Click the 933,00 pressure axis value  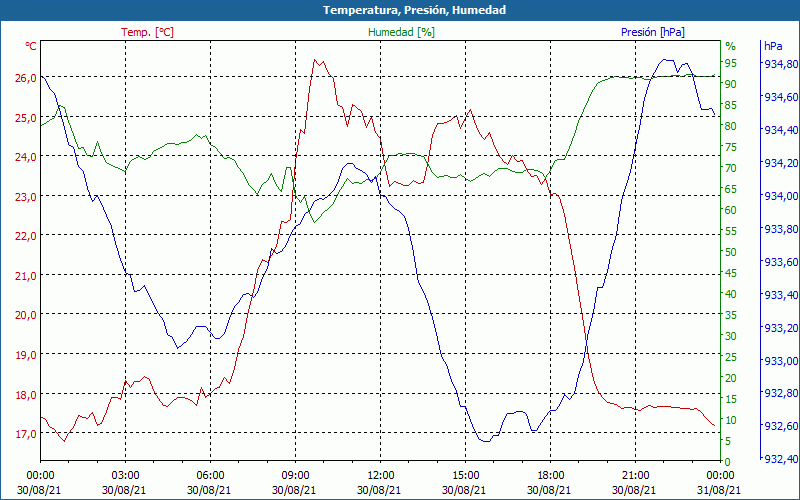(x=780, y=361)
